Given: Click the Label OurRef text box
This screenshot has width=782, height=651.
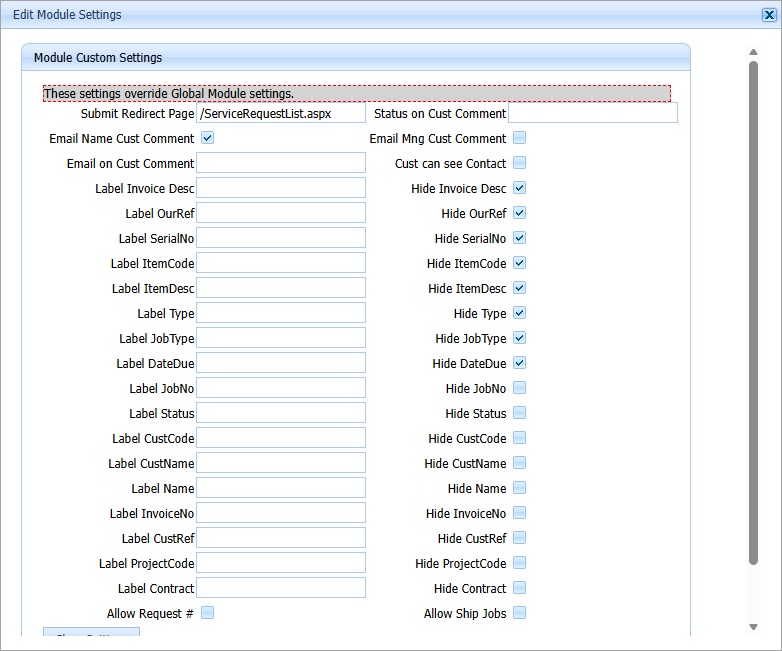Looking at the screenshot, I should [x=281, y=213].
